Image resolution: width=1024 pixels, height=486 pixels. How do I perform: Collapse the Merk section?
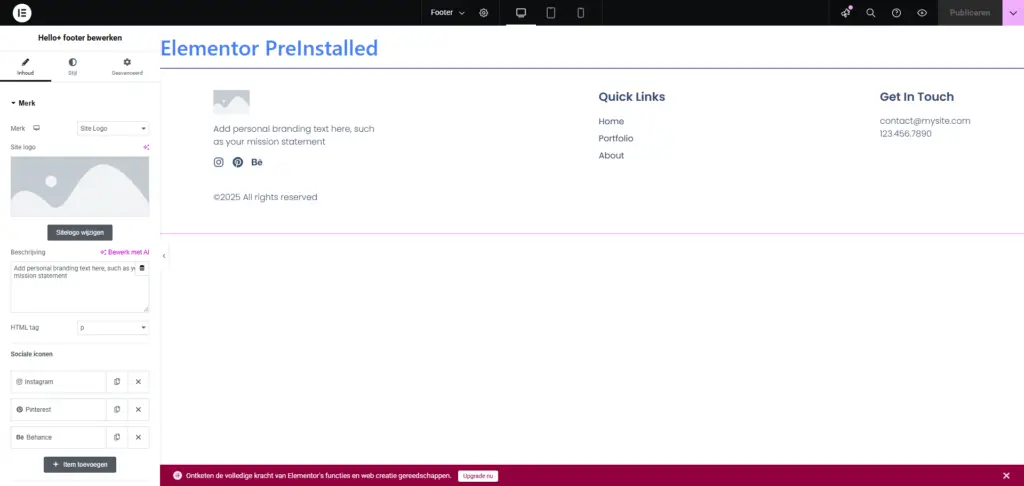pos(23,103)
